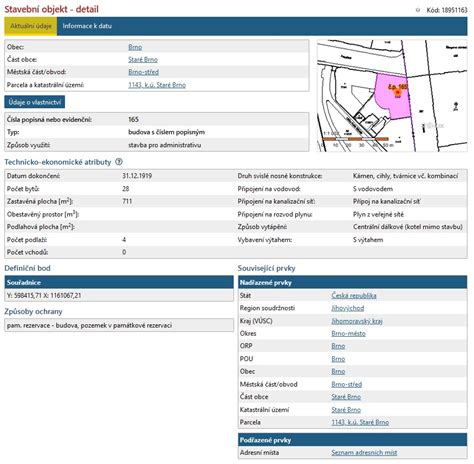
Task: Open the Informace k datu tab
Action: click(87, 26)
